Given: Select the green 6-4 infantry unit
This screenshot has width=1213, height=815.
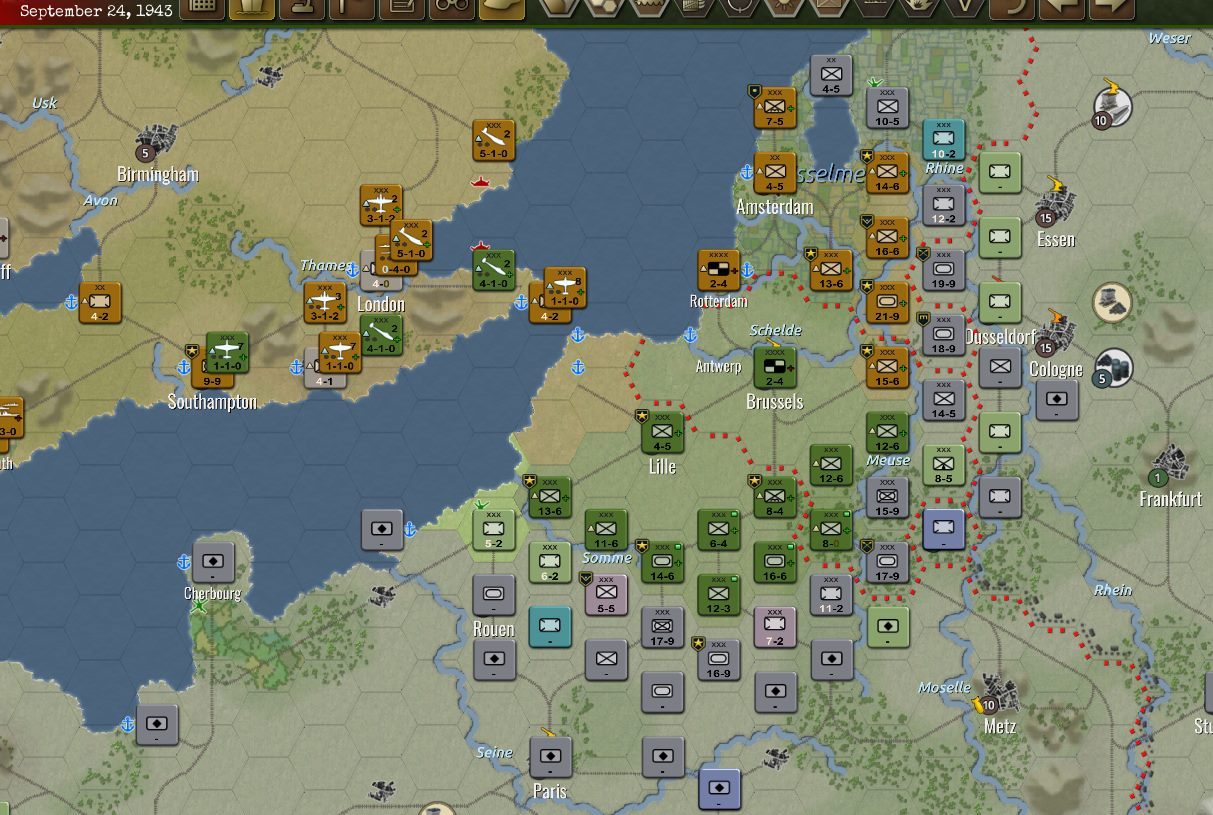Looking at the screenshot, I should 718,530.
